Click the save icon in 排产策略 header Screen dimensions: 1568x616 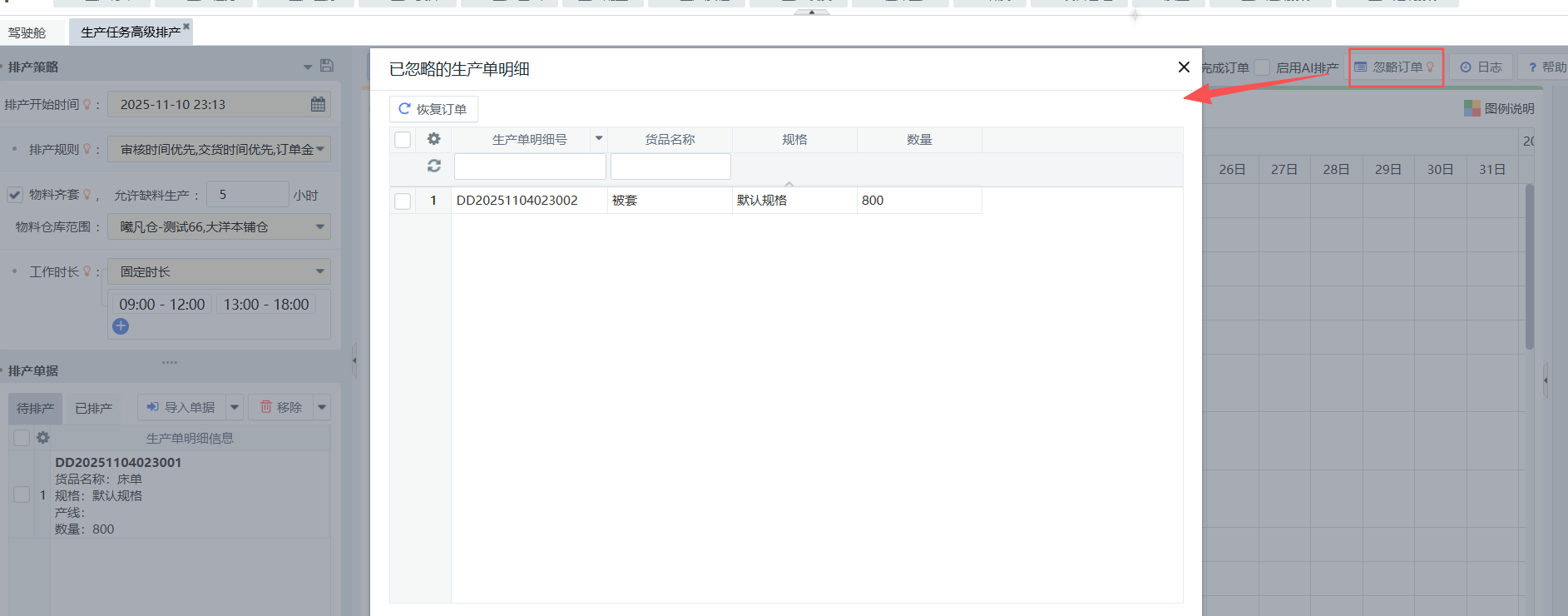[x=327, y=66]
